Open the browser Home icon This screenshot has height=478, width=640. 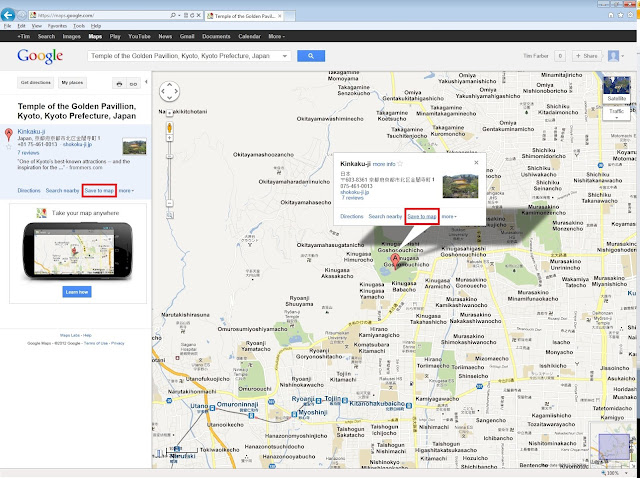(611, 15)
